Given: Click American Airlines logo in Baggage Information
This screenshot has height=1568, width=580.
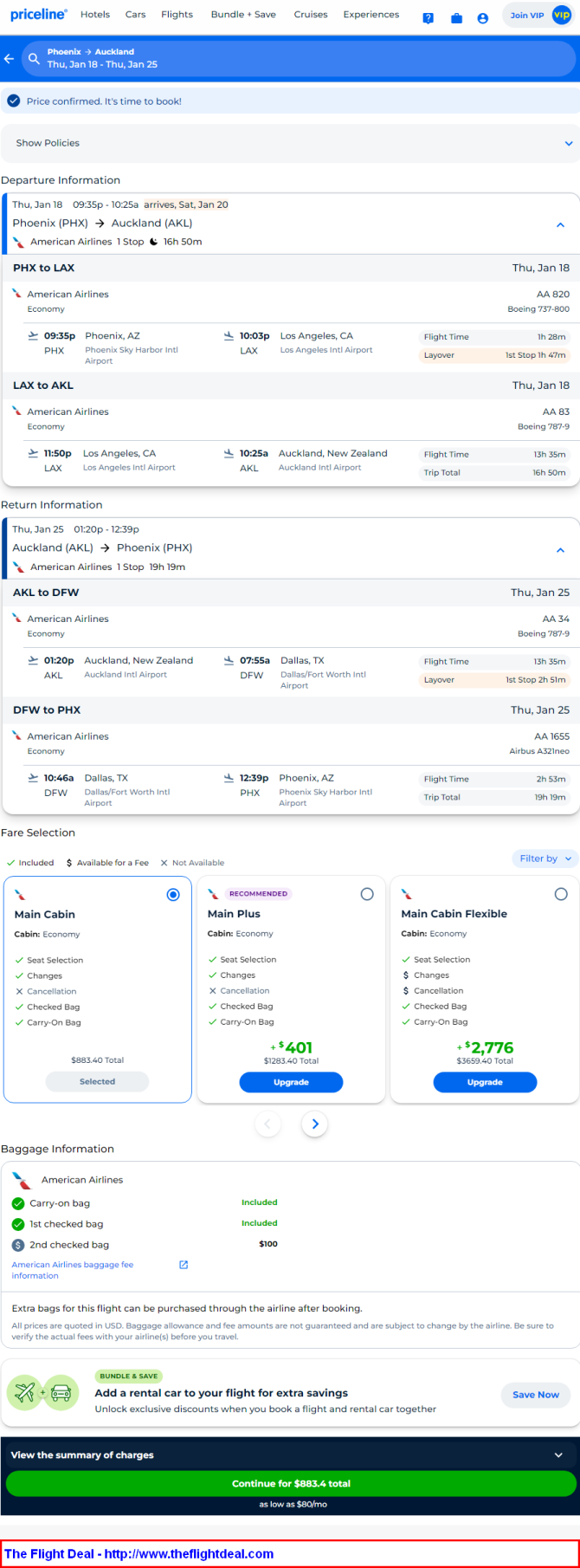Looking at the screenshot, I should pyautogui.click(x=22, y=1180).
